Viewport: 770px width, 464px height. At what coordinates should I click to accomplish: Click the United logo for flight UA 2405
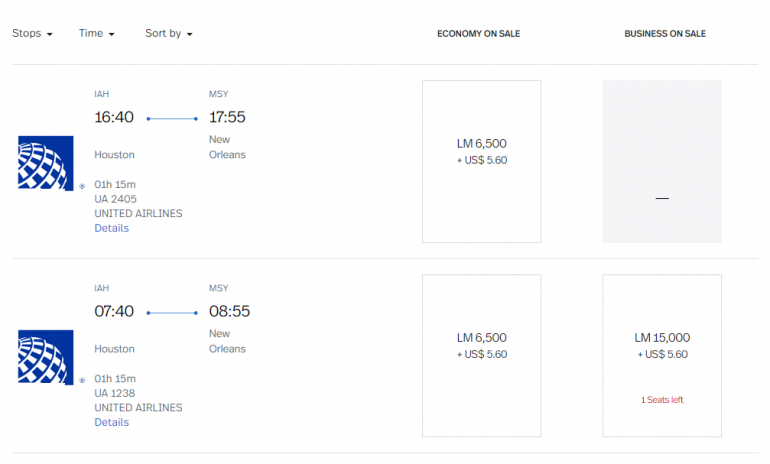pyautogui.click(x=45, y=162)
